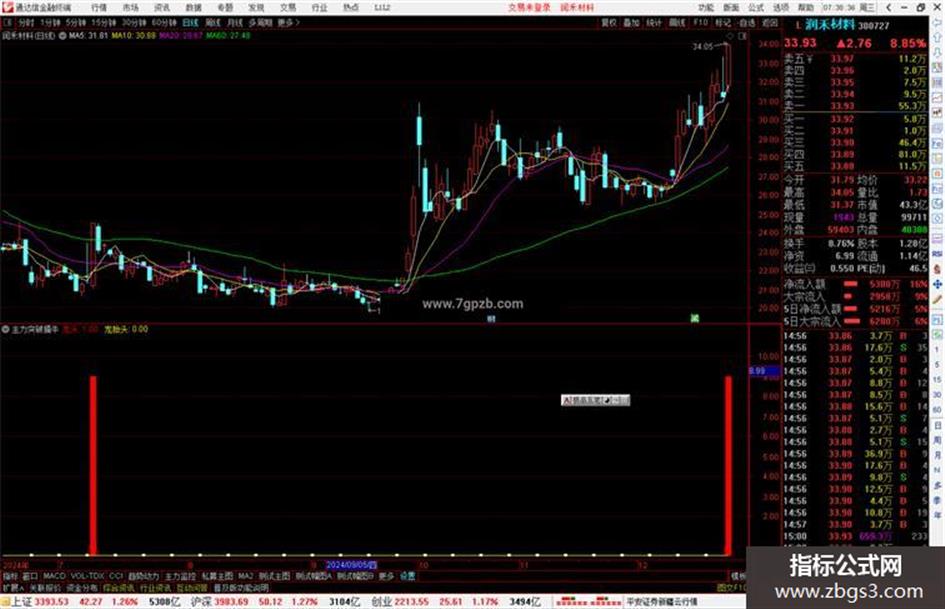The width and height of the screenshot is (945, 609).
Task: Click the 创业 index value in status bar
Action: pyautogui.click(x=412, y=602)
